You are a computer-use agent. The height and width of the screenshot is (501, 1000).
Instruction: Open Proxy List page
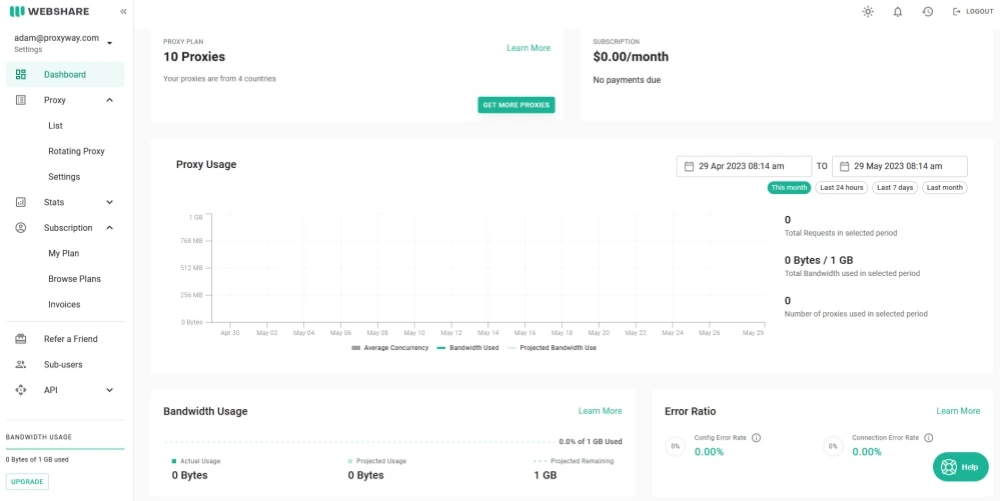[55, 126]
